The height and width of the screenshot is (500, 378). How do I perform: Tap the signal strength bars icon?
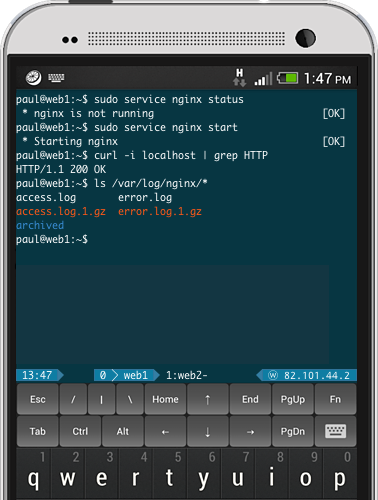(263, 79)
